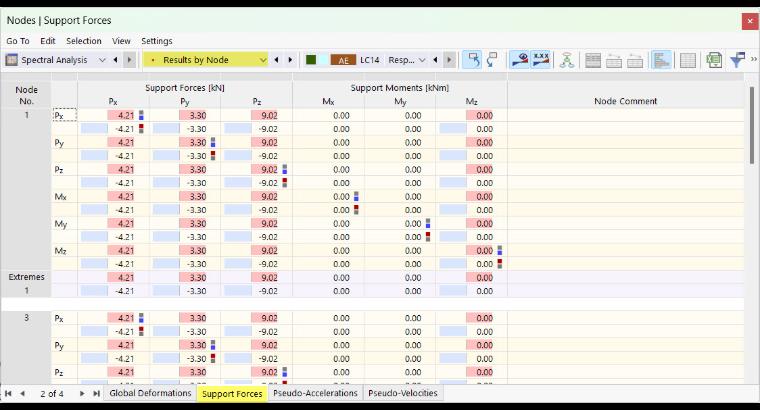Click the first gray table layout icon
760x410 pixels.
[593, 60]
